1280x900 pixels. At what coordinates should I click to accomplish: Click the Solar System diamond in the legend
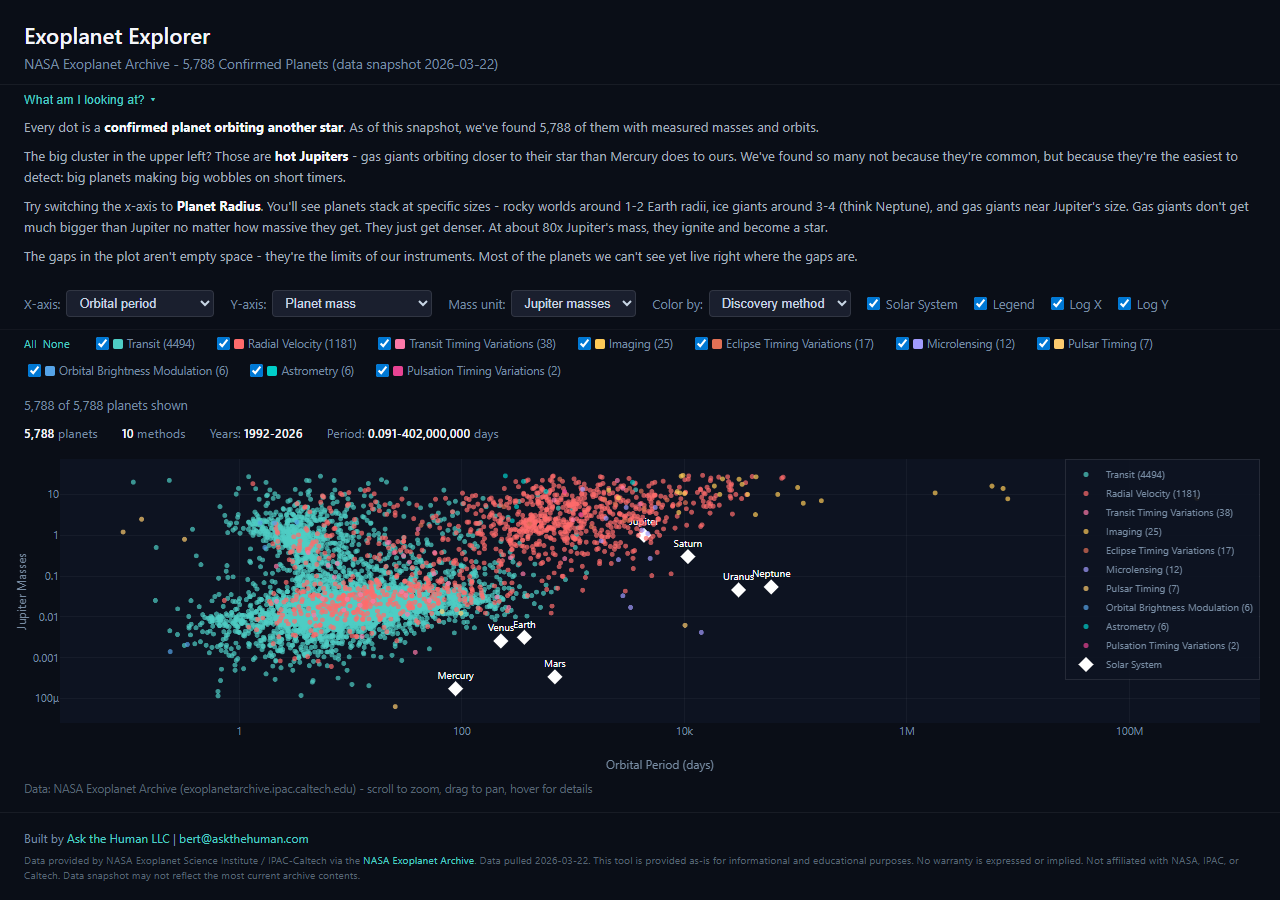pos(1086,664)
